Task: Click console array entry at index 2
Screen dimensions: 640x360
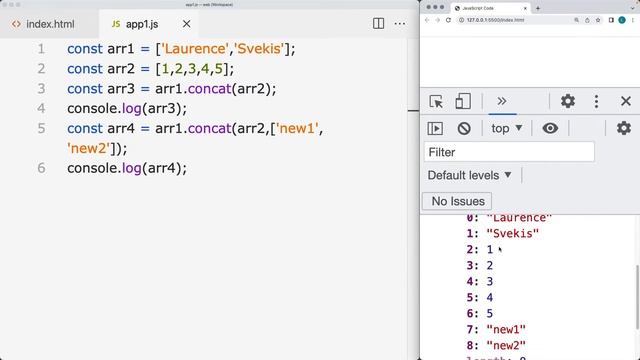Action: point(480,249)
